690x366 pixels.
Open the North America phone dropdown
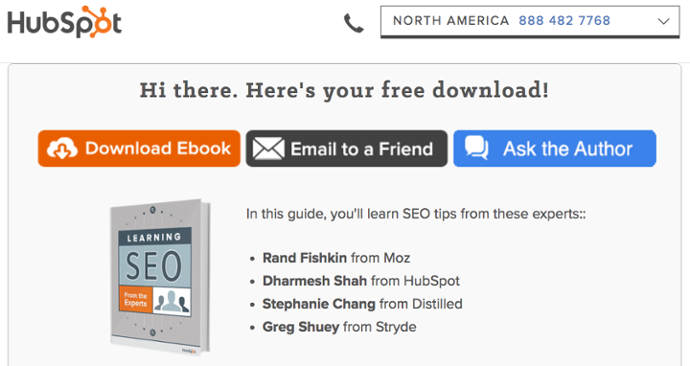point(530,22)
